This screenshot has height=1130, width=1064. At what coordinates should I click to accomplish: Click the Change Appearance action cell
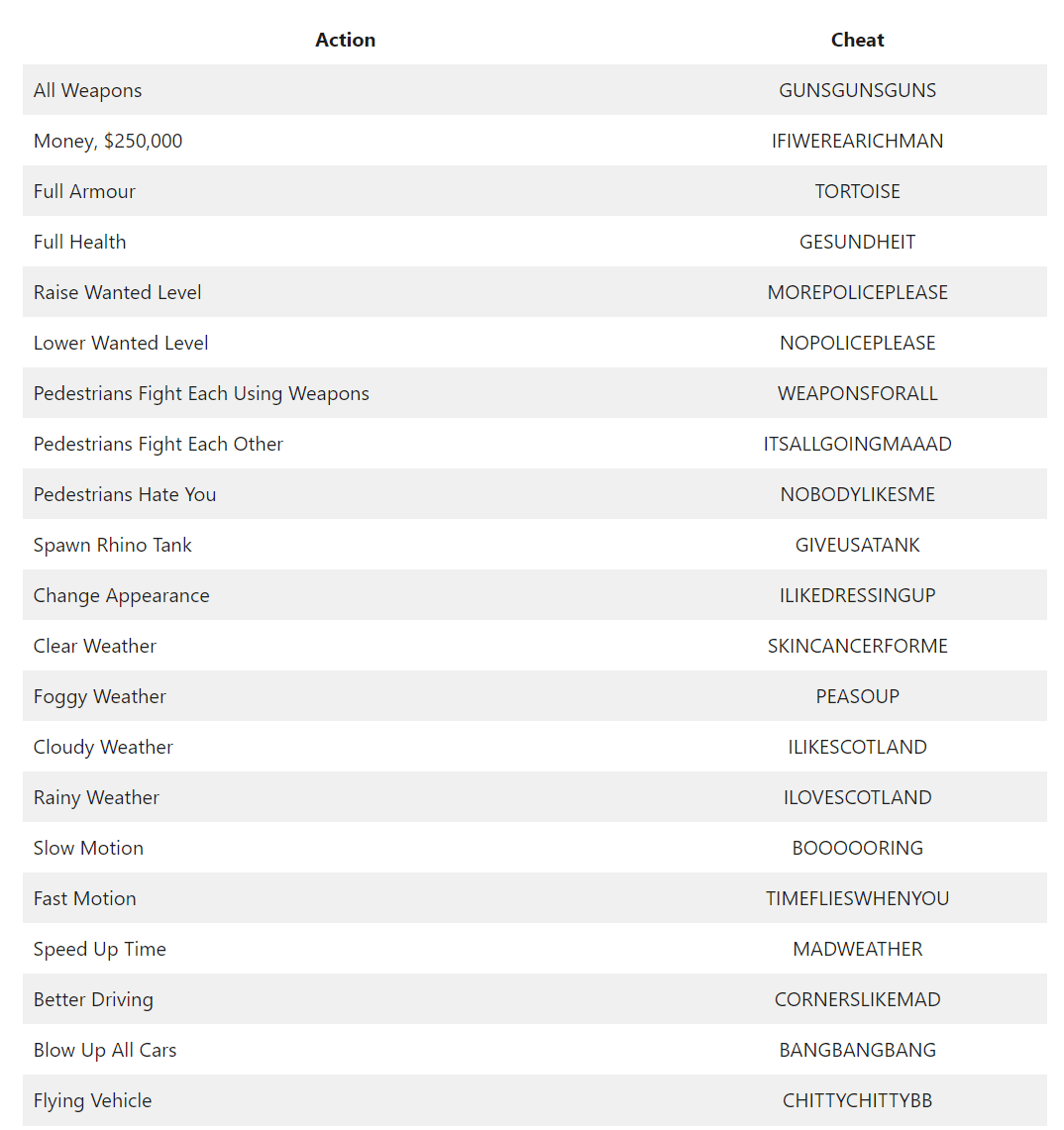tap(122, 596)
